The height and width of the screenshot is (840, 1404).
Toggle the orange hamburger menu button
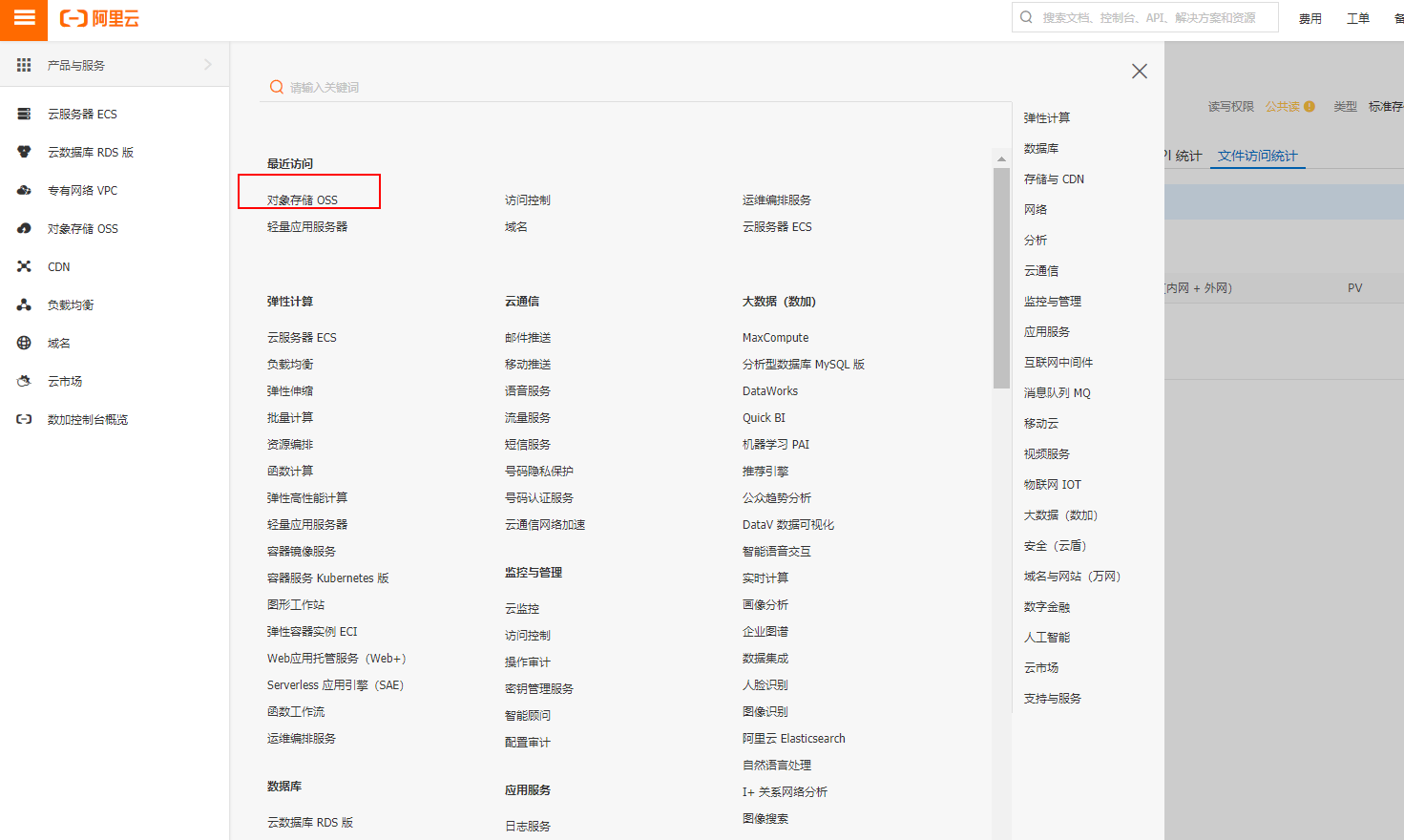(x=24, y=19)
